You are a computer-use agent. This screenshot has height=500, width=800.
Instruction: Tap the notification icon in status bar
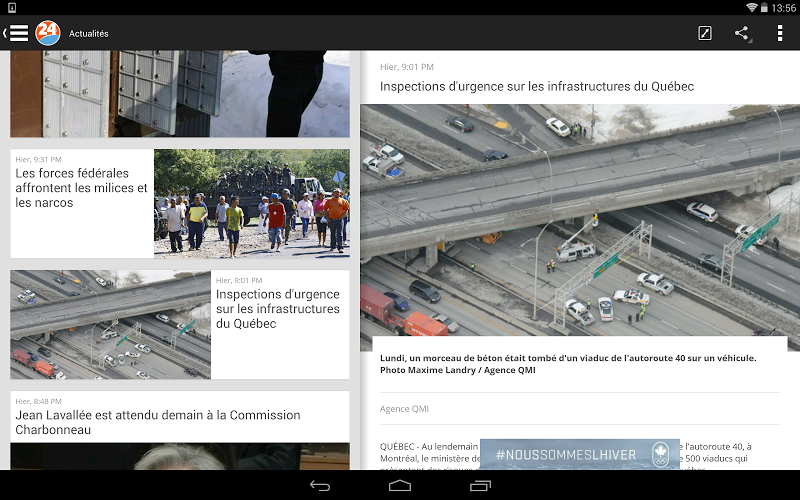(12, 8)
